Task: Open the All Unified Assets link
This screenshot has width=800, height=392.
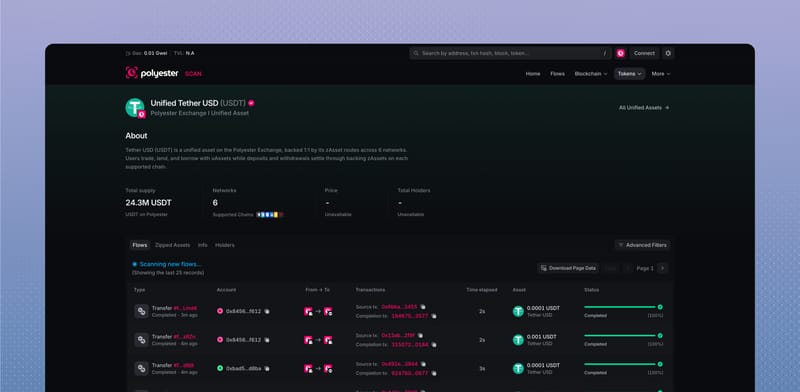Action: coord(644,108)
